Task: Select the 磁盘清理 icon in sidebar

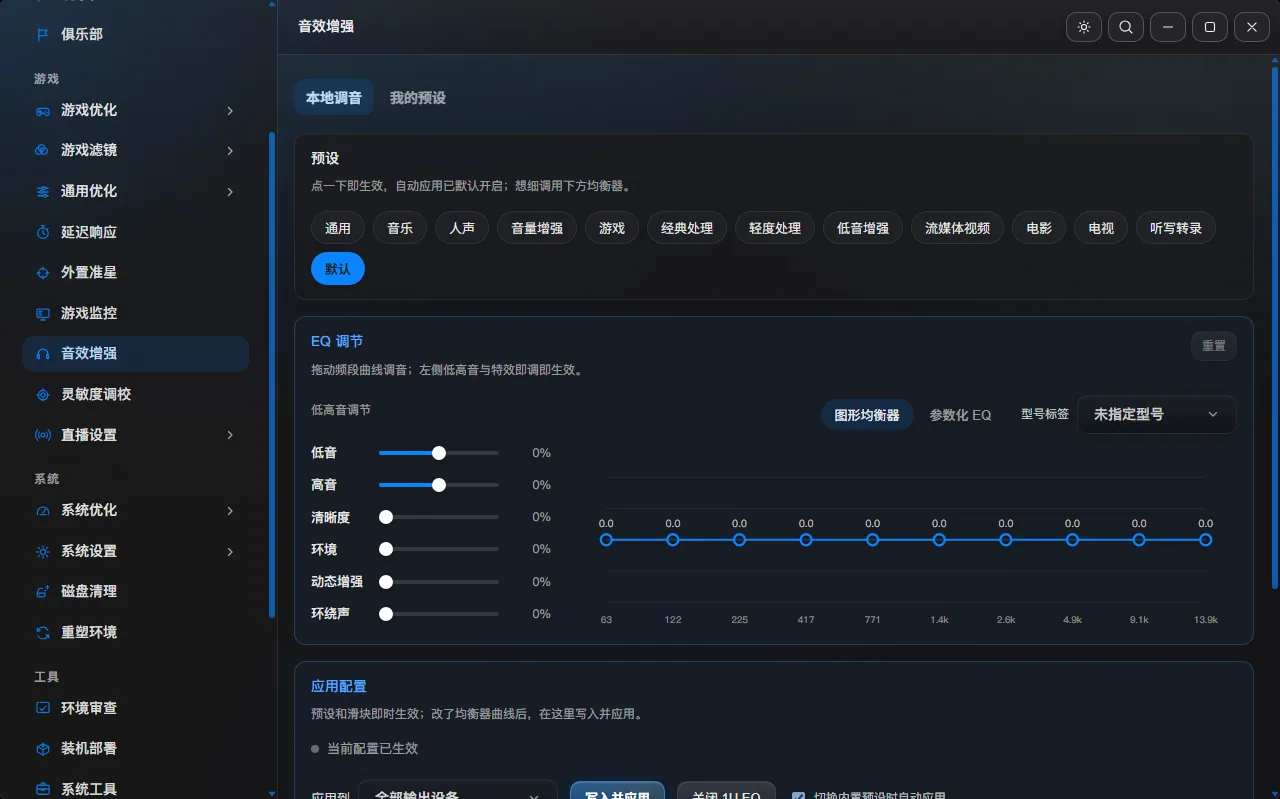Action: 43,591
